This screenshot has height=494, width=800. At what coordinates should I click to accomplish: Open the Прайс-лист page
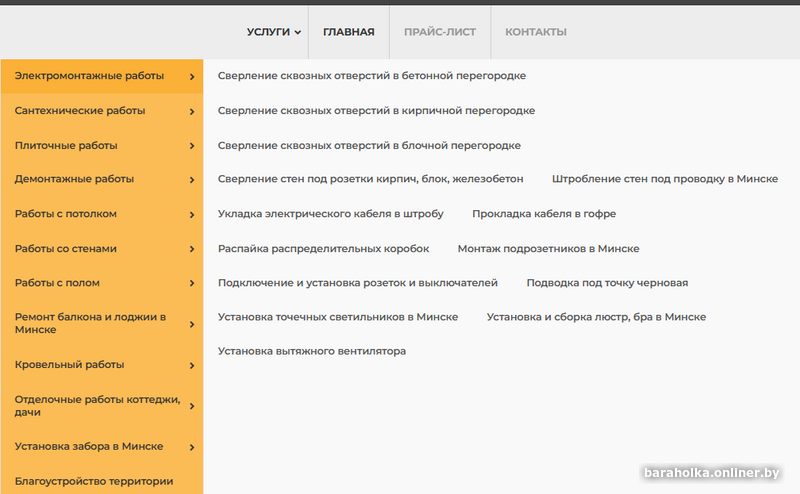pyautogui.click(x=440, y=32)
